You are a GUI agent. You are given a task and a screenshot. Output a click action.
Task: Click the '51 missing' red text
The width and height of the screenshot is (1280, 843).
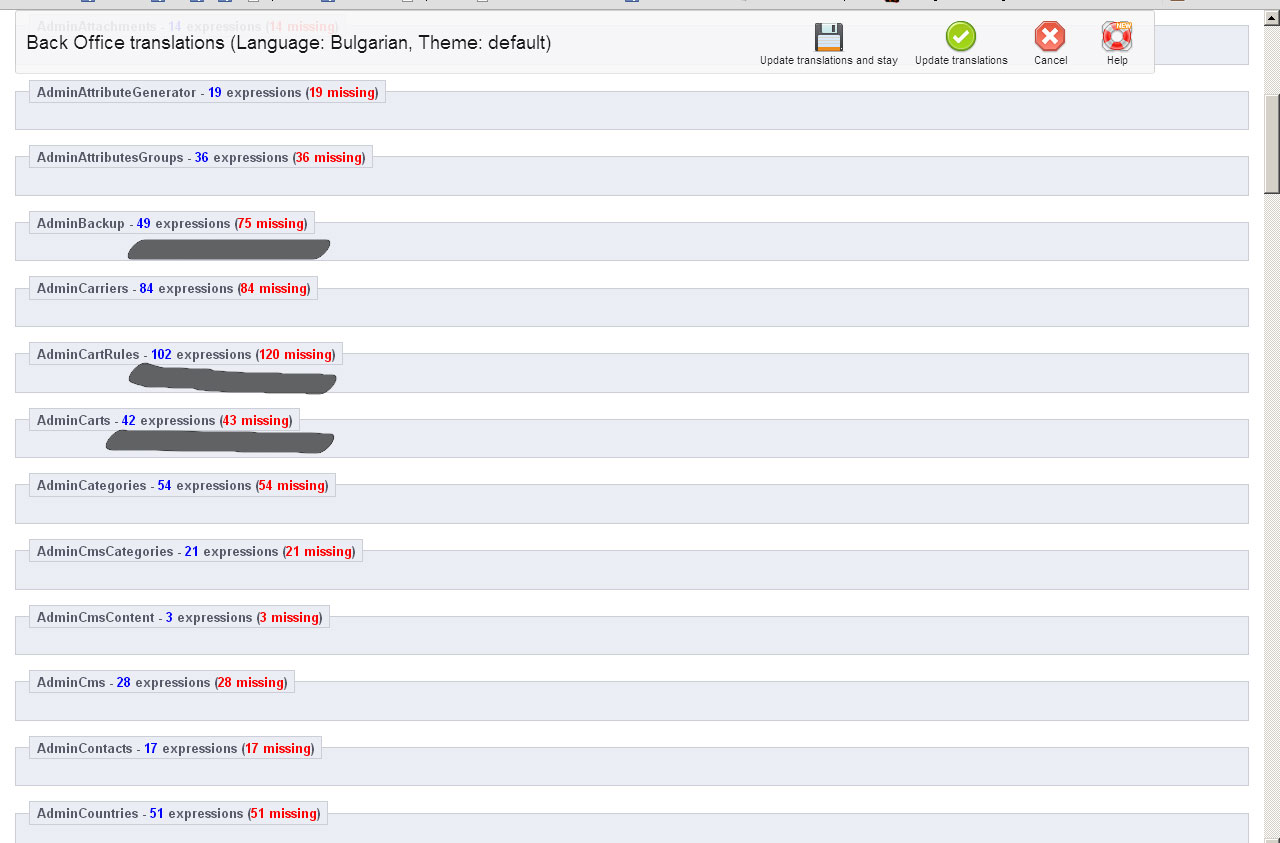click(284, 813)
